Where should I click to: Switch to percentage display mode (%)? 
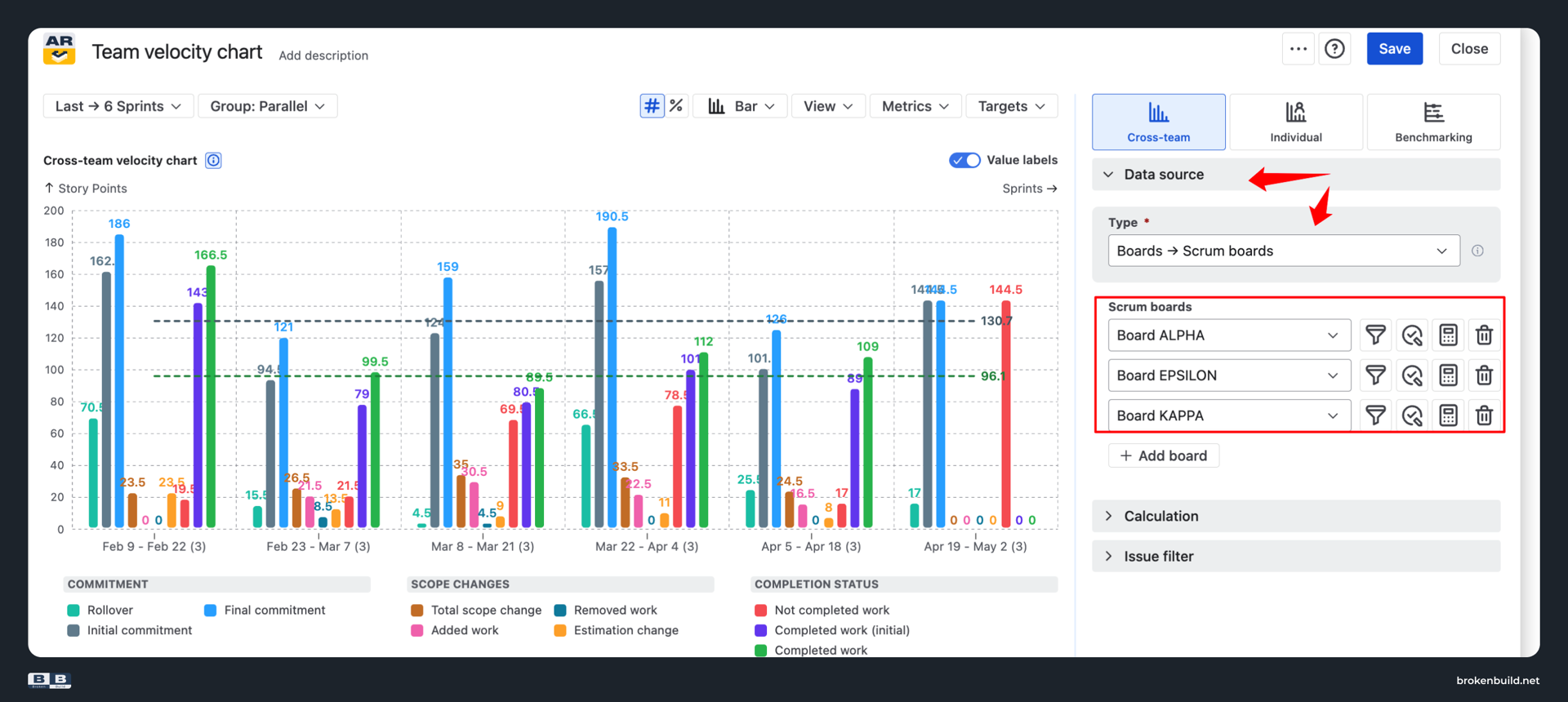[676, 106]
